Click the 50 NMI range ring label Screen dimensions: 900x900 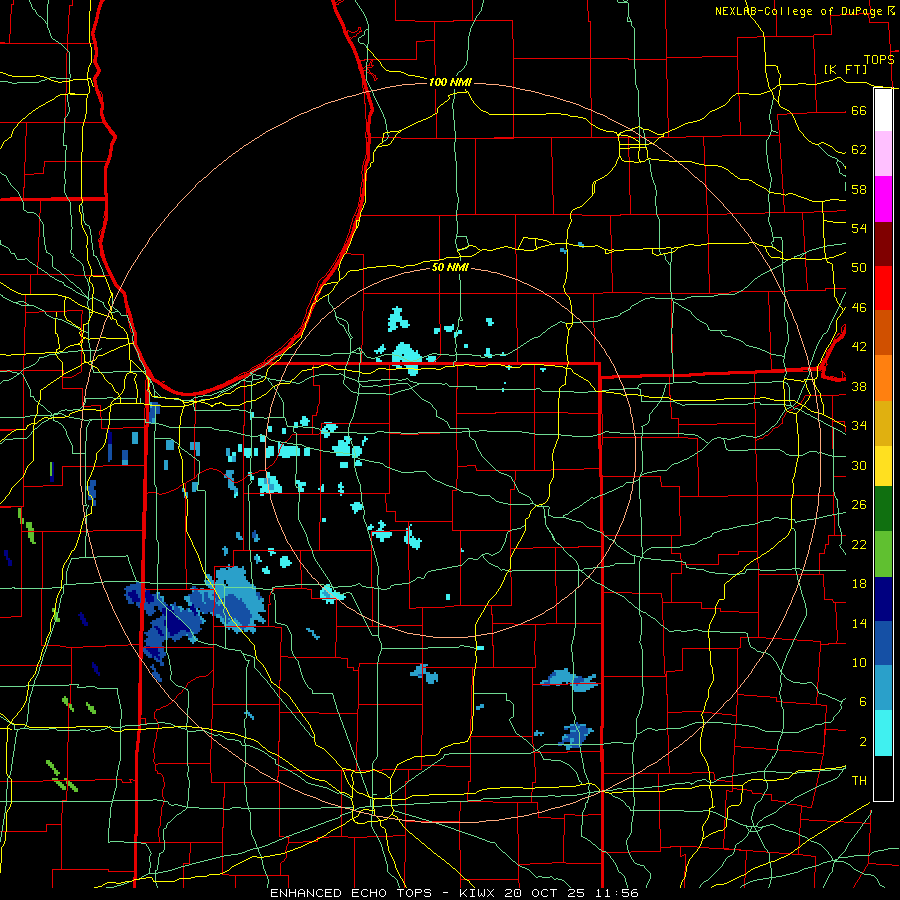pyautogui.click(x=450, y=267)
